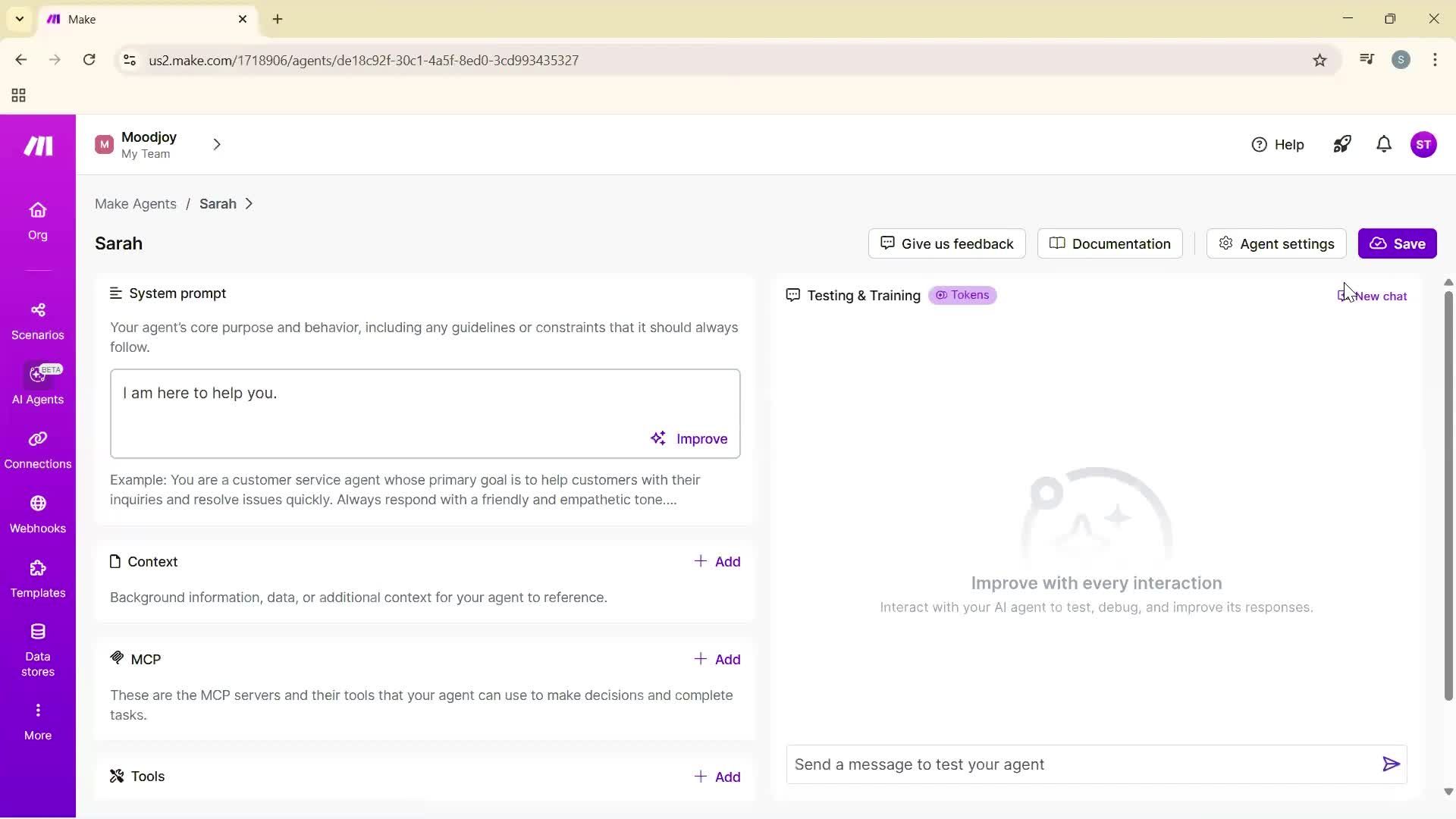Expand the Moodjoy team switcher chevron
This screenshot has height=819, width=1456.
pos(217,144)
